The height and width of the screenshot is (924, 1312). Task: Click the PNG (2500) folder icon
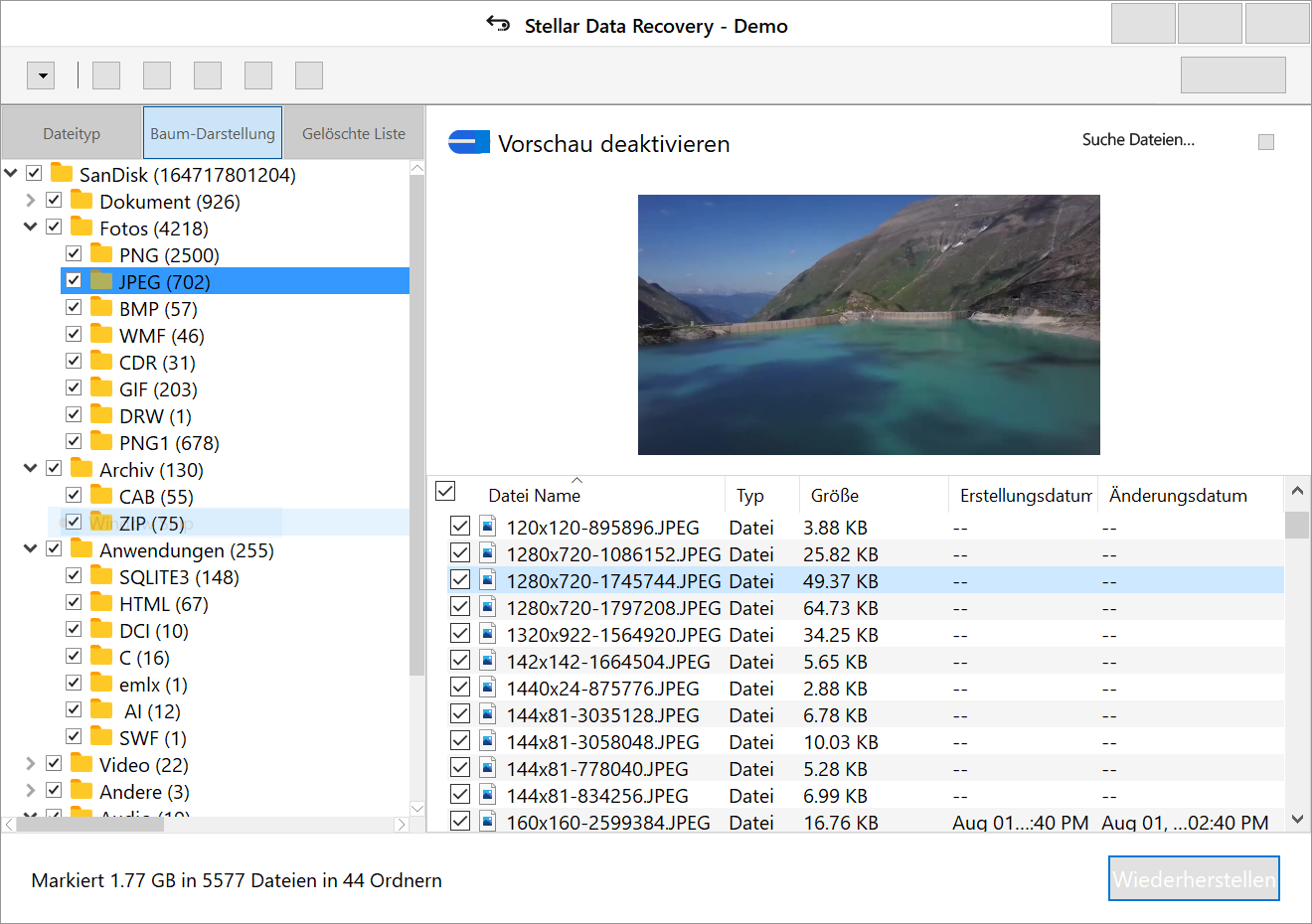coord(101,253)
